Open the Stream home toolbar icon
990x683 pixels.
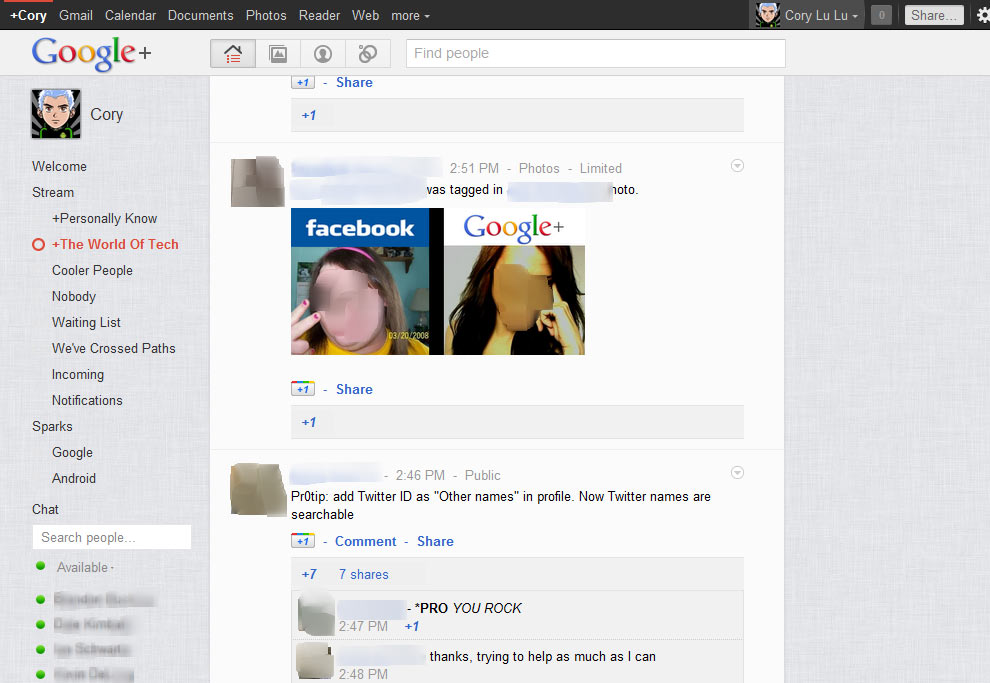(232, 53)
